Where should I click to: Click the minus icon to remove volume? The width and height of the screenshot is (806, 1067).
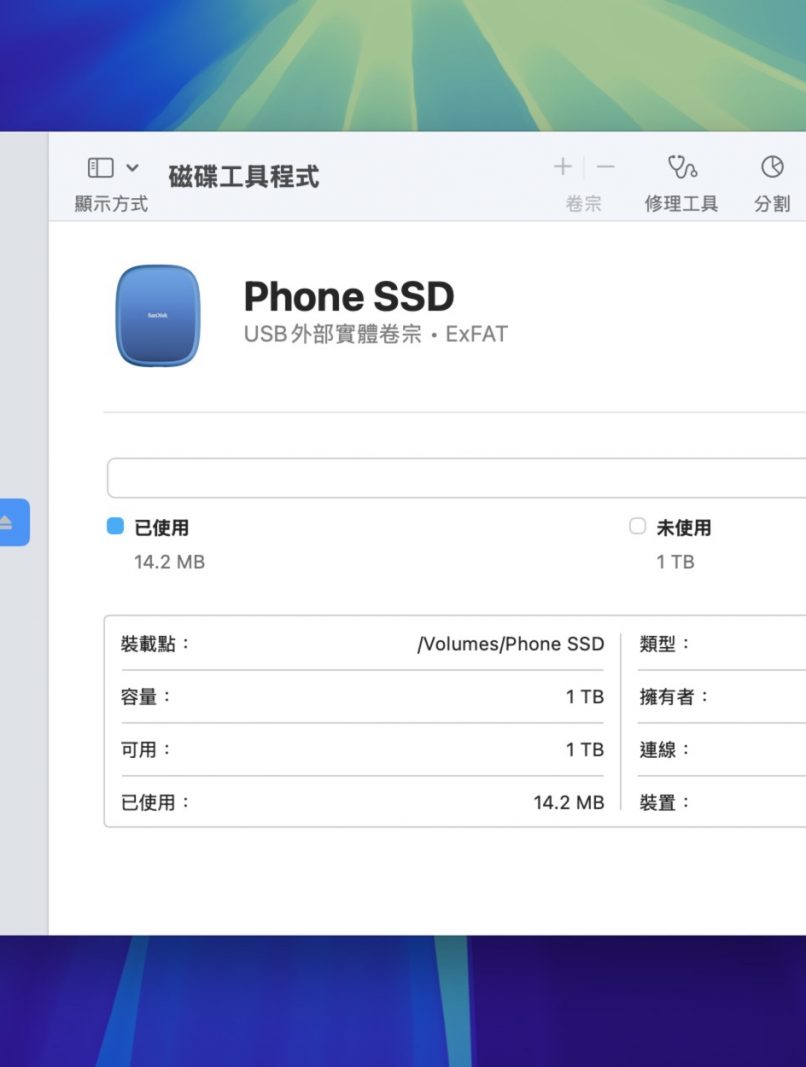(606, 167)
